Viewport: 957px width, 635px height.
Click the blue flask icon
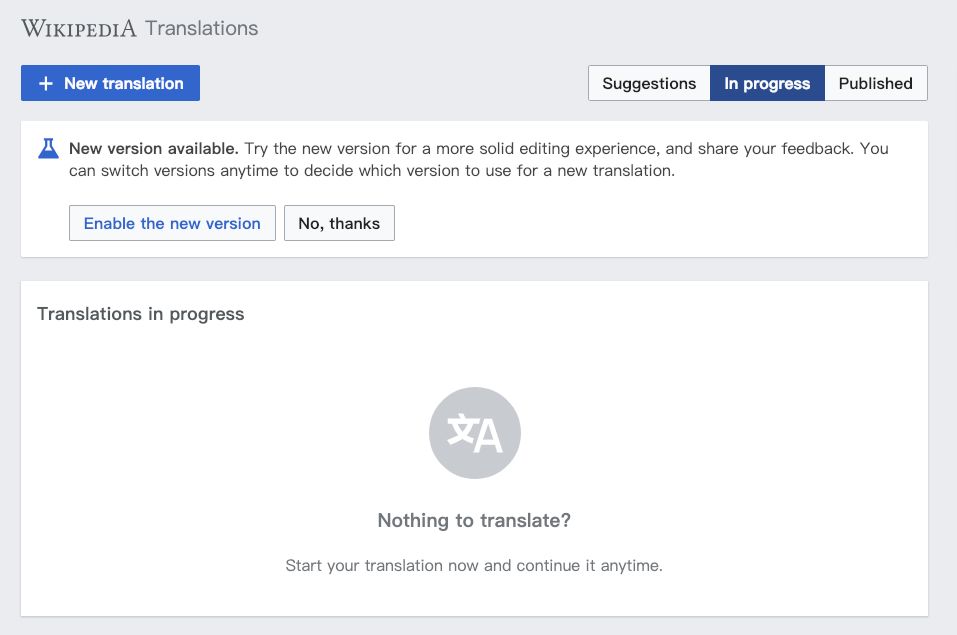(x=48, y=149)
